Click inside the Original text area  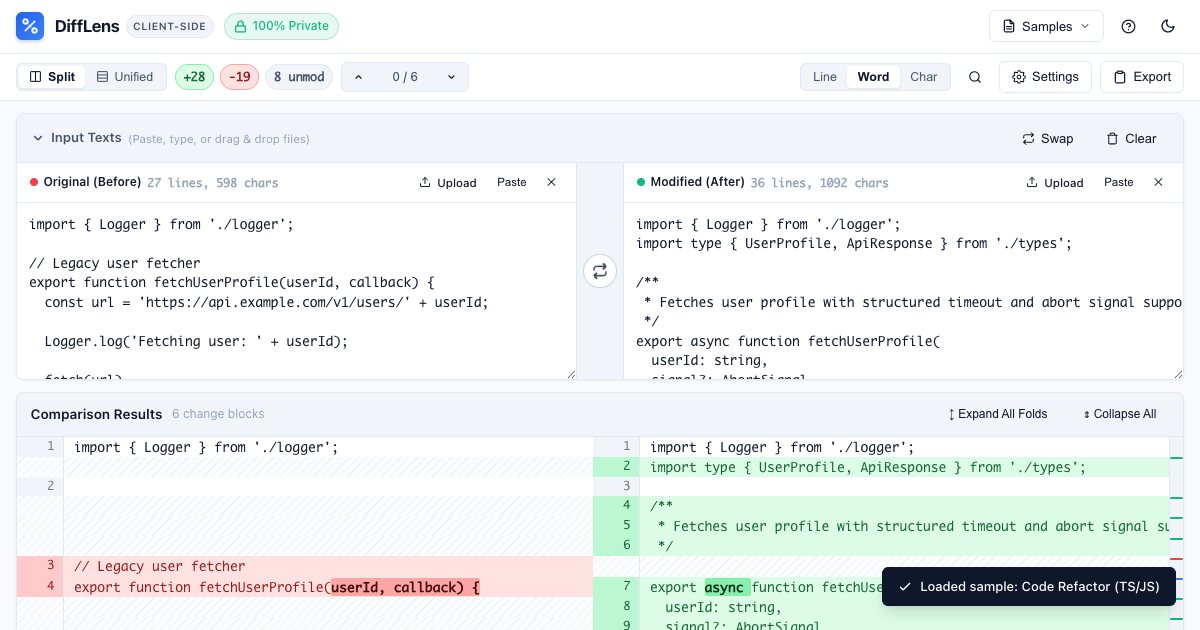tap(296, 291)
